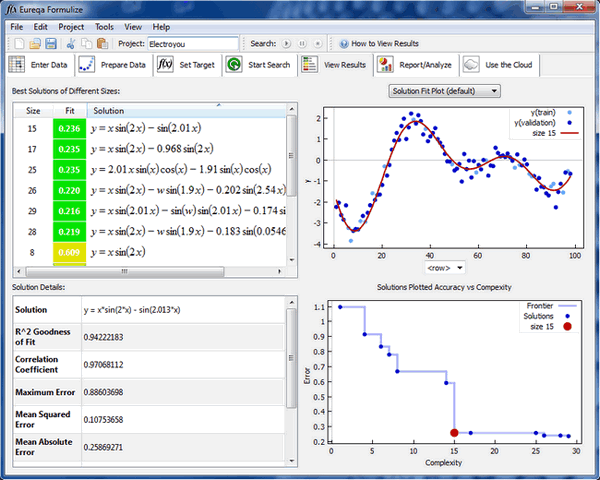Expand the Solution Fit Plot dropdown
The image size is (600, 480).
coord(444,91)
